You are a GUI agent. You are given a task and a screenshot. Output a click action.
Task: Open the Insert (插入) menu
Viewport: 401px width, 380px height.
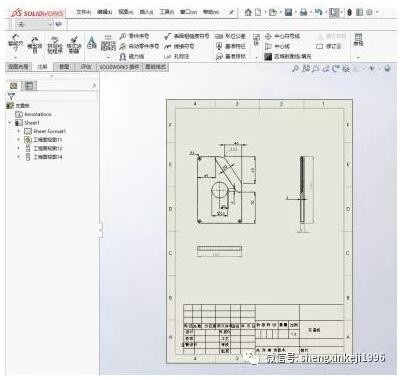pyautogui.click(x=146, y=12)
